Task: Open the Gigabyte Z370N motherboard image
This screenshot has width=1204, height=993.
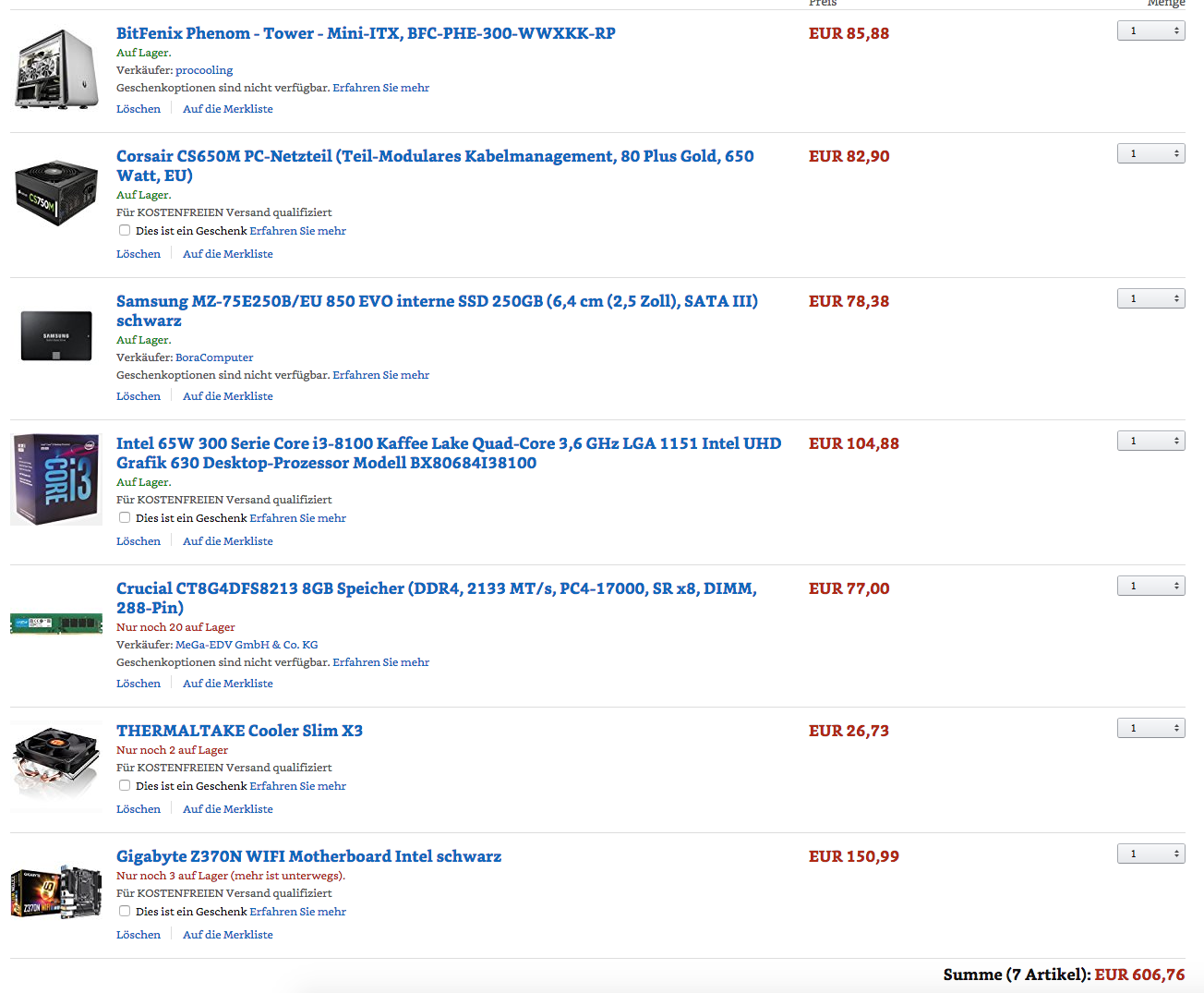Action: 56,893
